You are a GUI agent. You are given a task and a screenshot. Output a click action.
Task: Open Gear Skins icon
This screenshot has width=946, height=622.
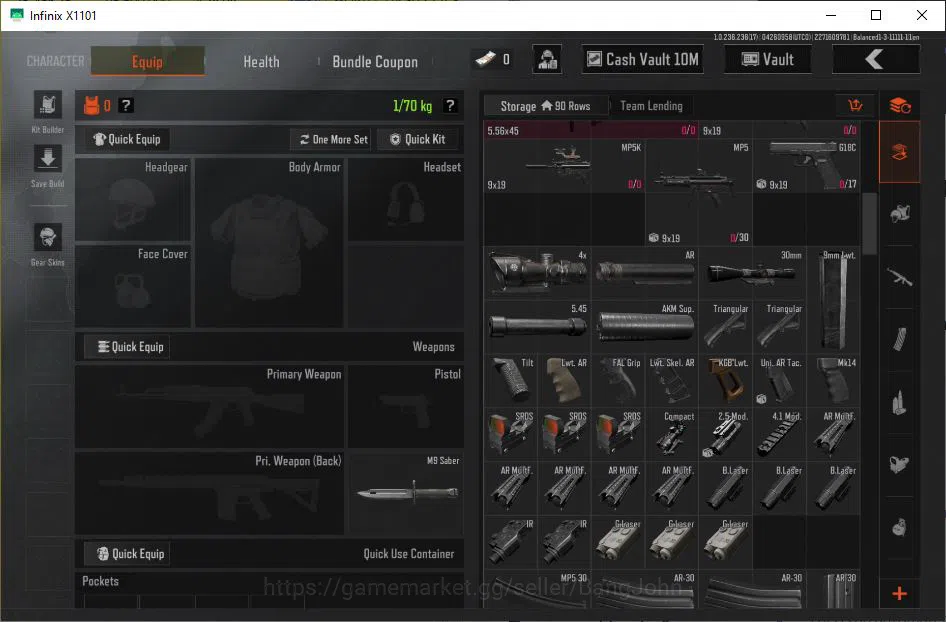[48, 237]
